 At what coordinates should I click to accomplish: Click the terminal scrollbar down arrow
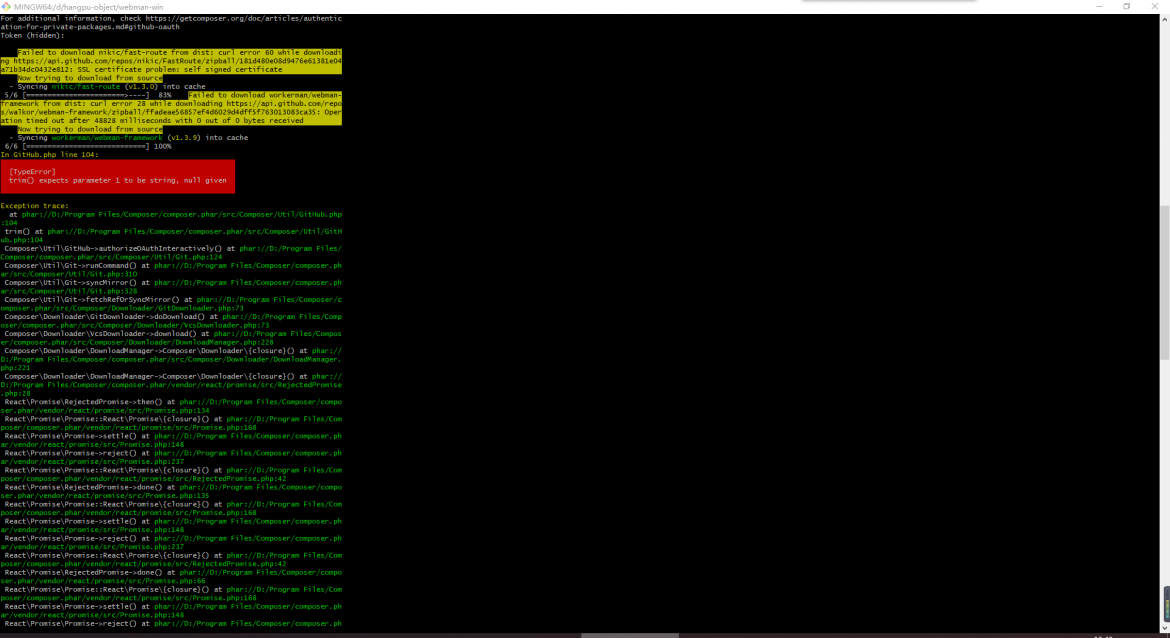tap(1164, 628)
